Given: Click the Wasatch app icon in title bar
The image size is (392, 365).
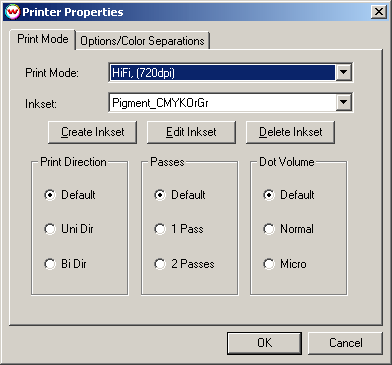Looking at the screenshot, I should click(x=13, y=12).
